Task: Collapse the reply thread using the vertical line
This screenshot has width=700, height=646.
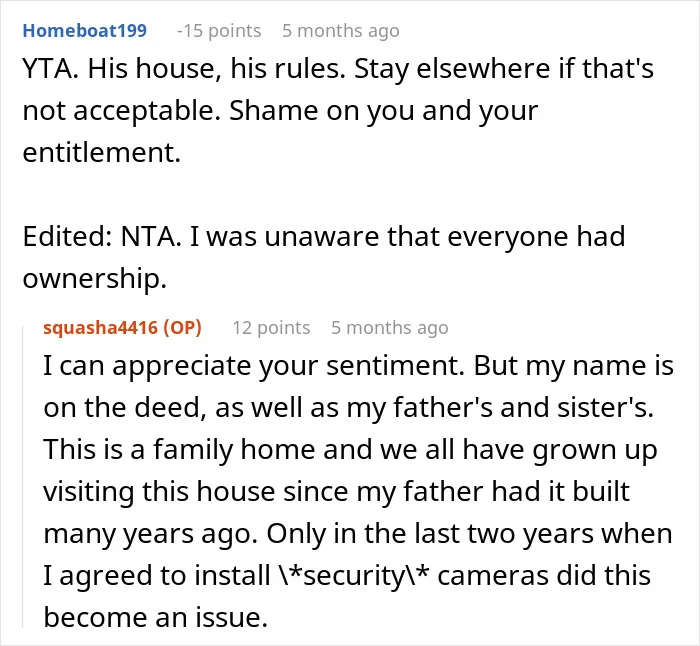Action: click(x=23, y=477)
